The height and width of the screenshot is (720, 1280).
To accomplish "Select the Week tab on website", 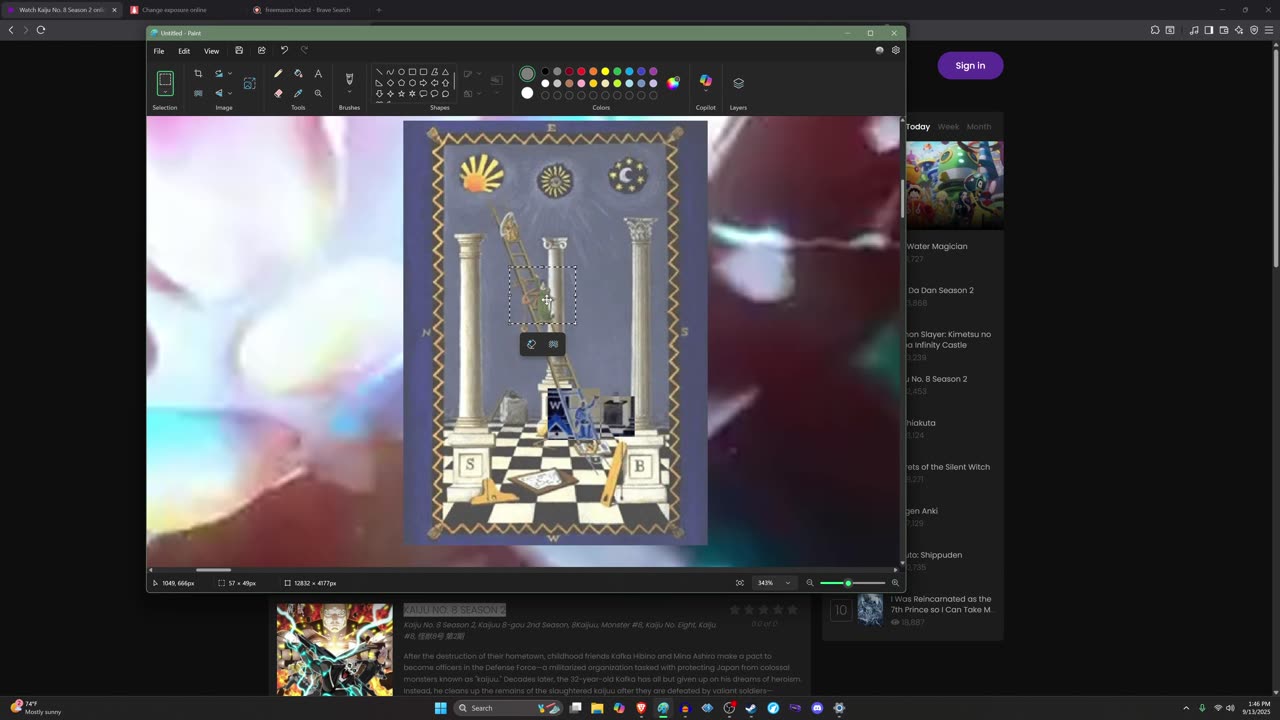I will pos(948,127).
